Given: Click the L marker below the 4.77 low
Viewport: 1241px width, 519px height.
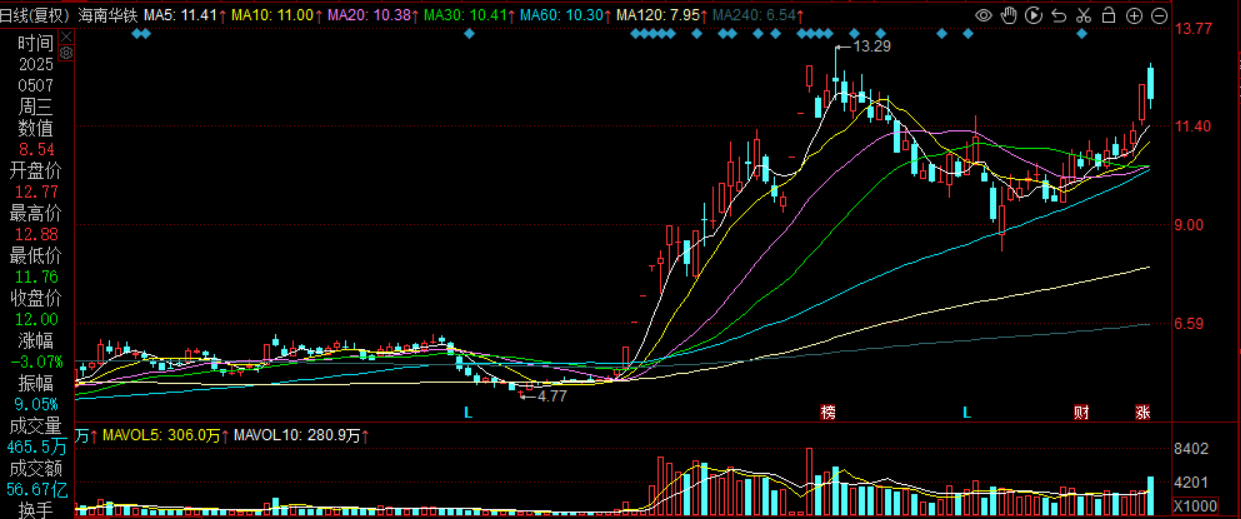Looking at the screenshot, I should pyautogui.click(x=467, y=412).
